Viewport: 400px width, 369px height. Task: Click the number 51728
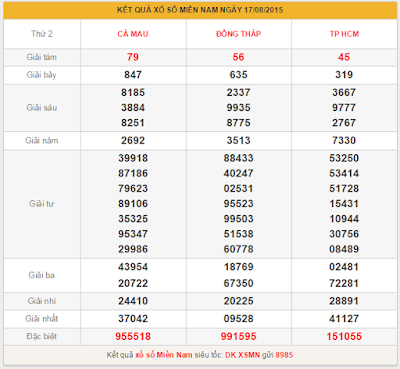tap(344, 188)
